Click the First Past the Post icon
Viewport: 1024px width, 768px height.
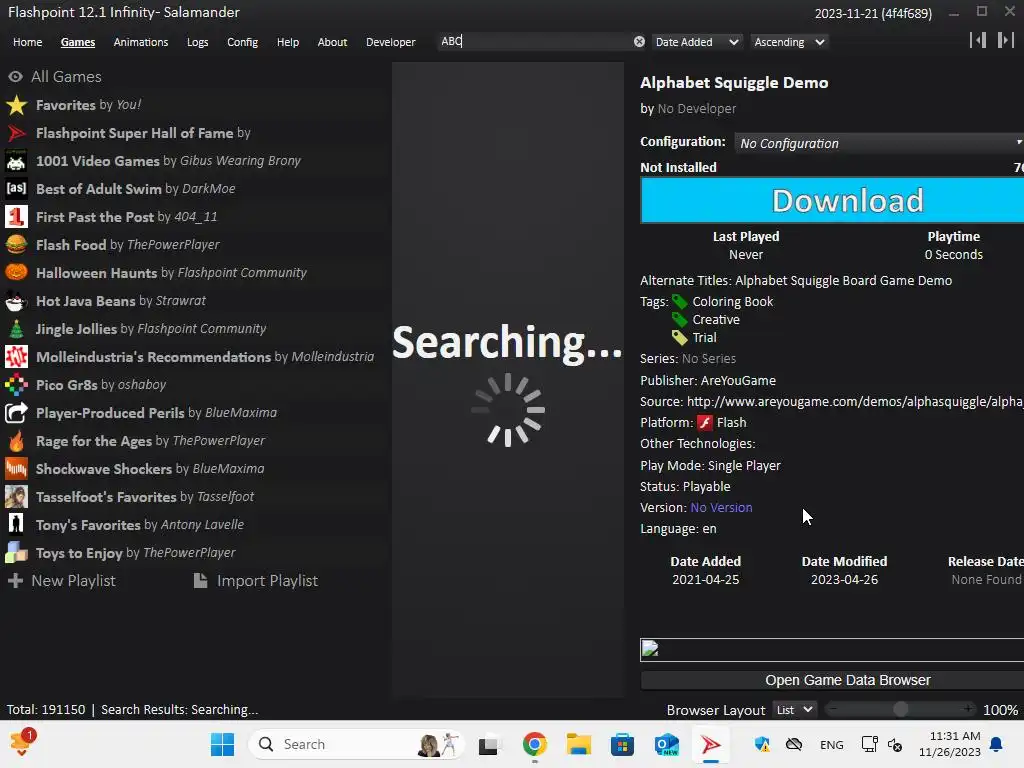16,217
